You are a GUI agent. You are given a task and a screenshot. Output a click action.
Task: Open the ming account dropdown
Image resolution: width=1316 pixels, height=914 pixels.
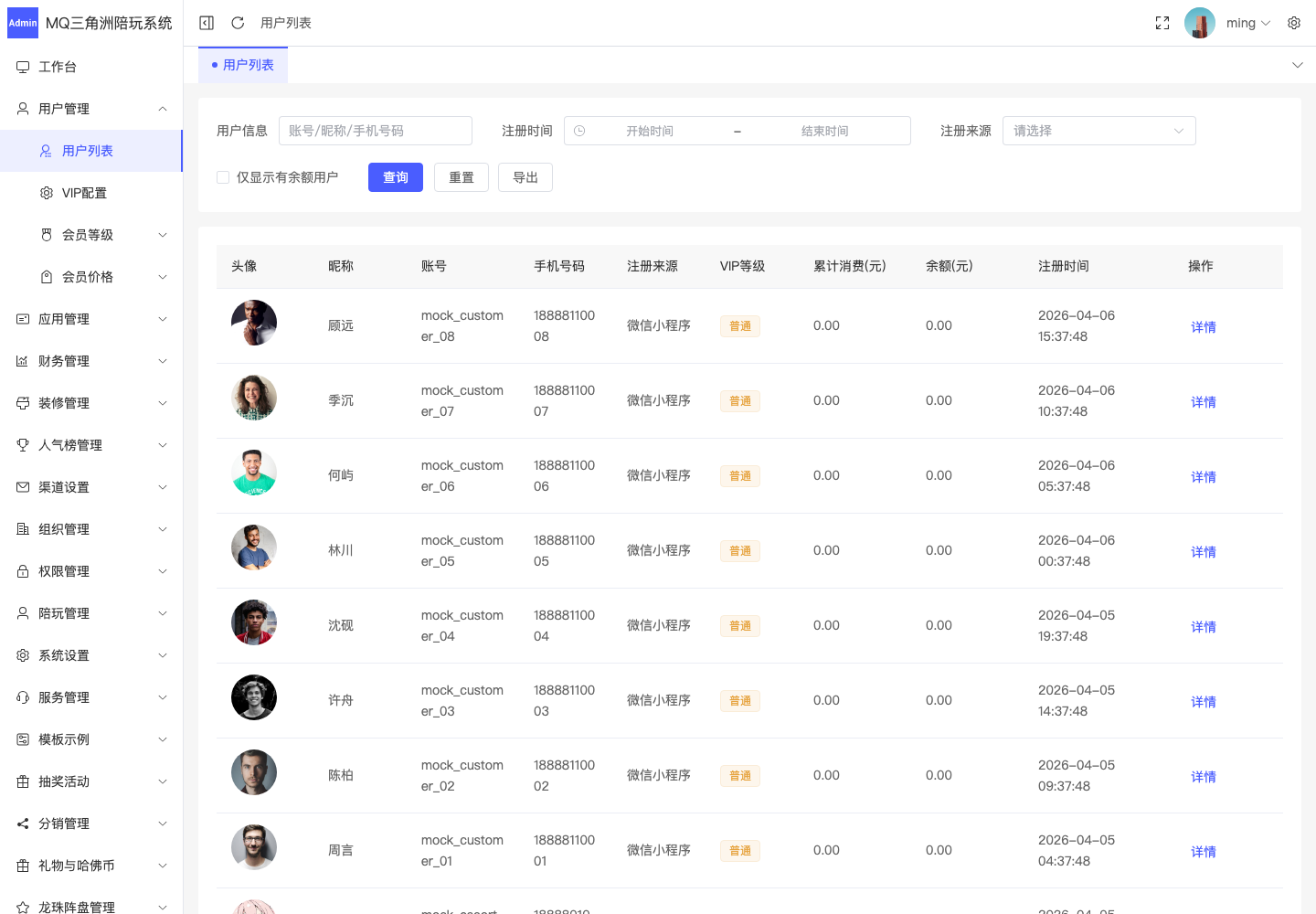(x=1248, y=23)
